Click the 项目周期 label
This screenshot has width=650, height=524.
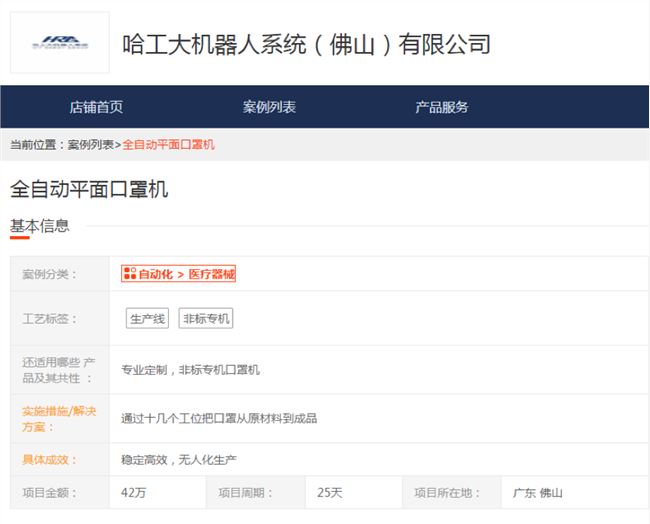coord(245,492)
